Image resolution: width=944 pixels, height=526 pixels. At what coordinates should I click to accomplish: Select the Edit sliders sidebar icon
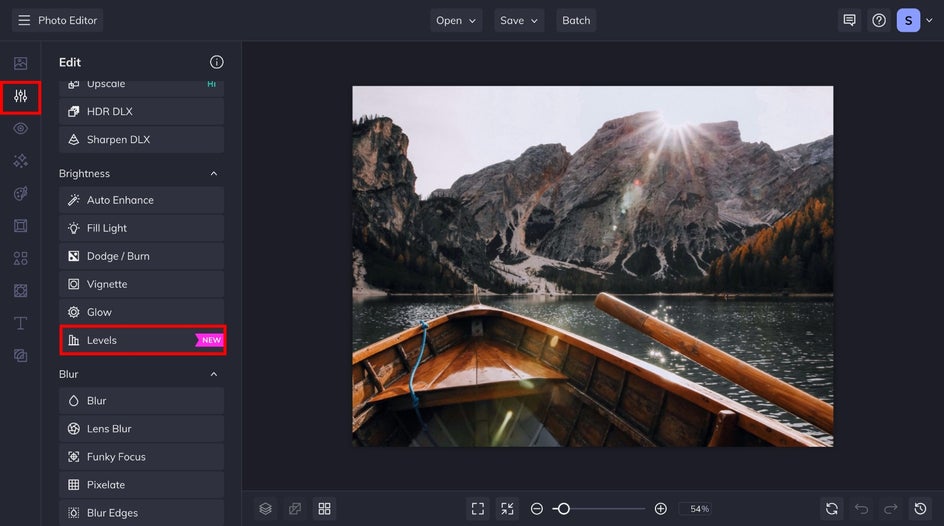tap(20, 96)
